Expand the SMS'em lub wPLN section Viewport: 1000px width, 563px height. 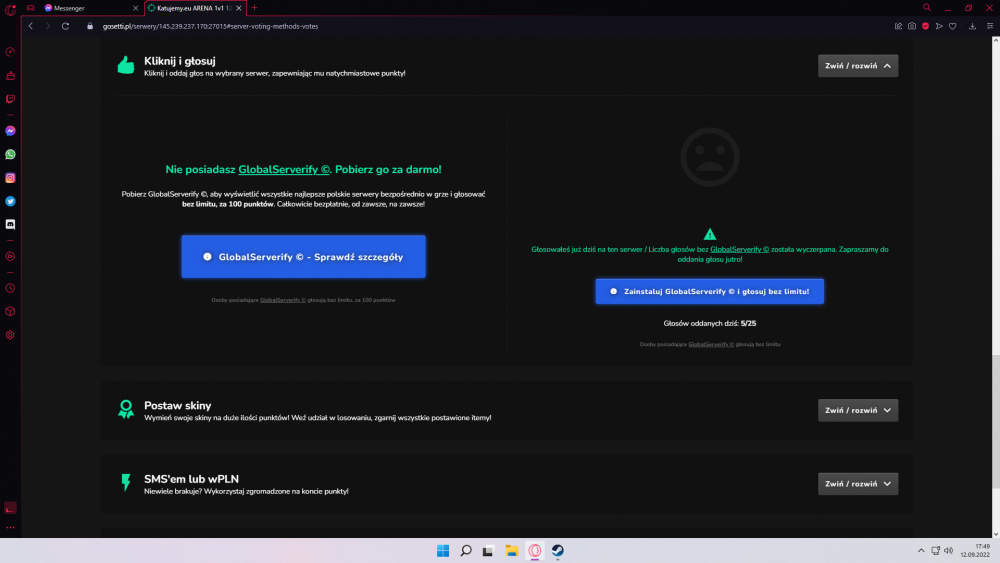point(858,483)
